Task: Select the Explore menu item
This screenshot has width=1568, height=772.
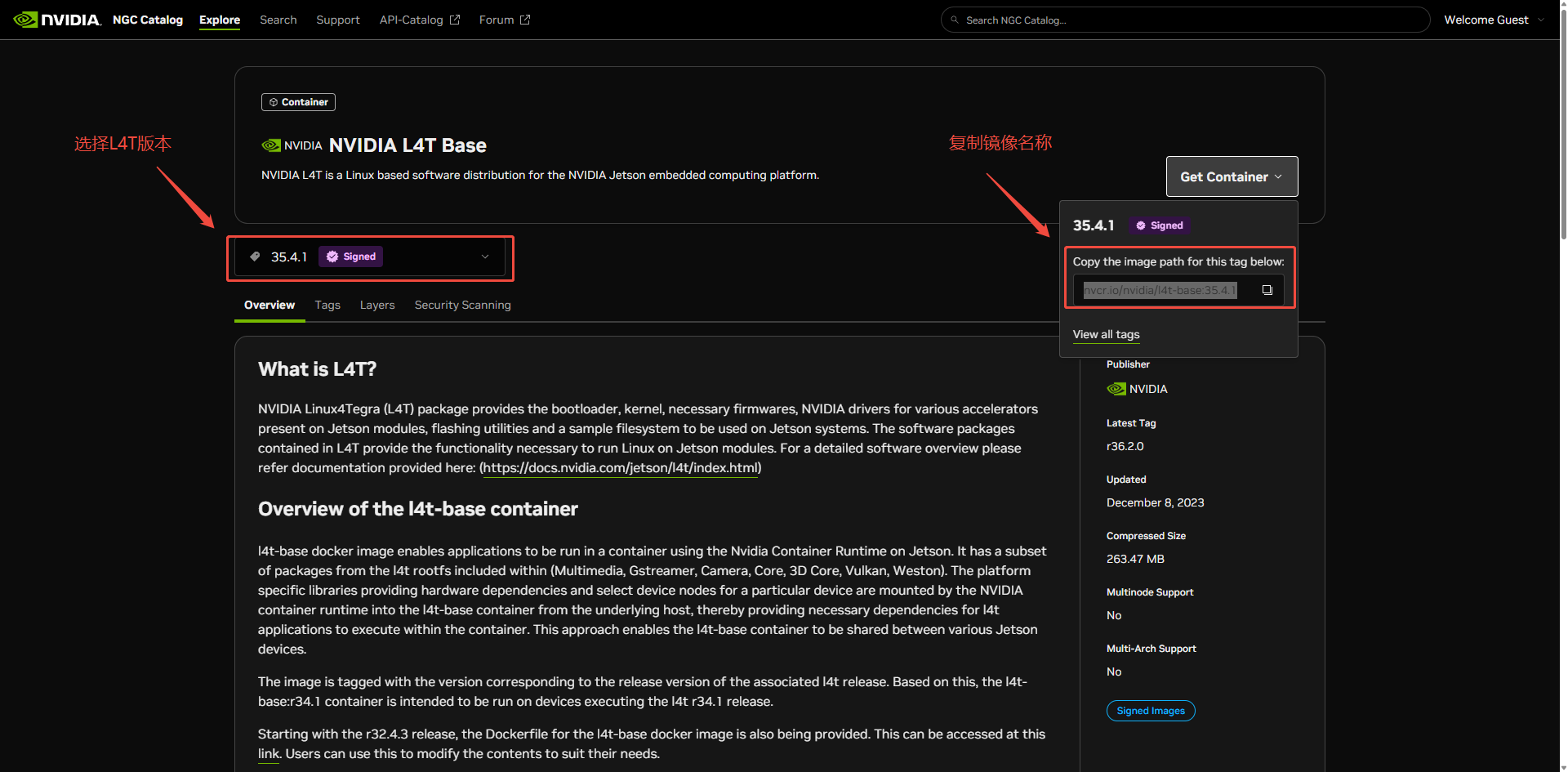Action: point(220,20)
